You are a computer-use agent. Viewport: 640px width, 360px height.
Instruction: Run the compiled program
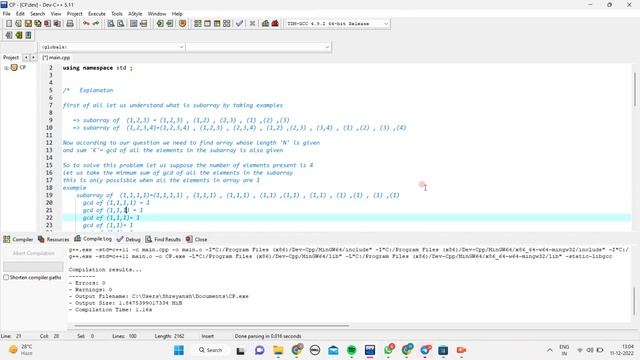pyautogui.click(x=207, y=24)
